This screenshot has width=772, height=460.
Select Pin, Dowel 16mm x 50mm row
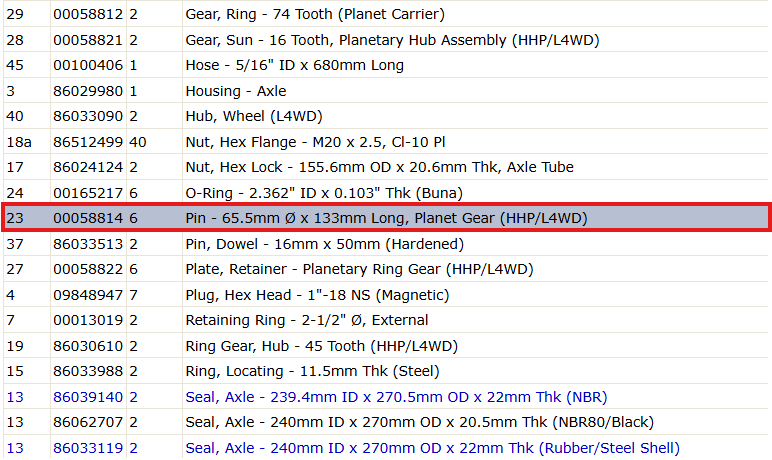point(386,244)
